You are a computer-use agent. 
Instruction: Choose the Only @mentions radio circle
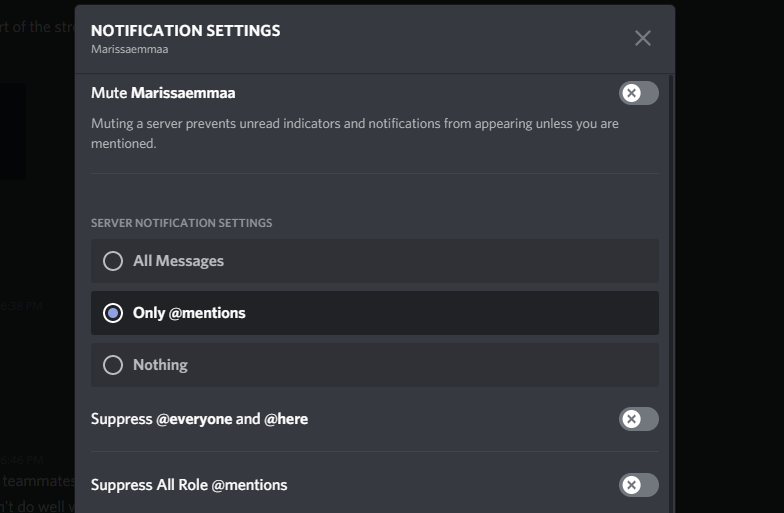click(x=113, y=313)
